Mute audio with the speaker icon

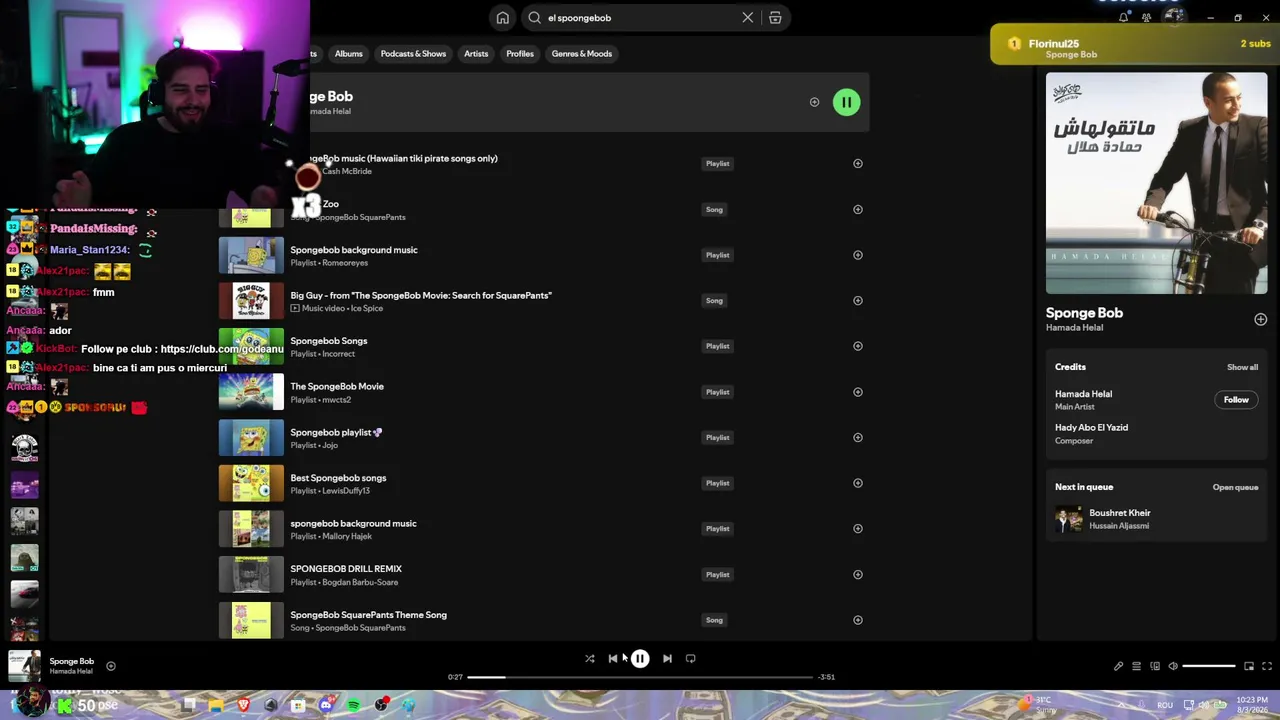pyautogui.click(x=1173, y=666)
